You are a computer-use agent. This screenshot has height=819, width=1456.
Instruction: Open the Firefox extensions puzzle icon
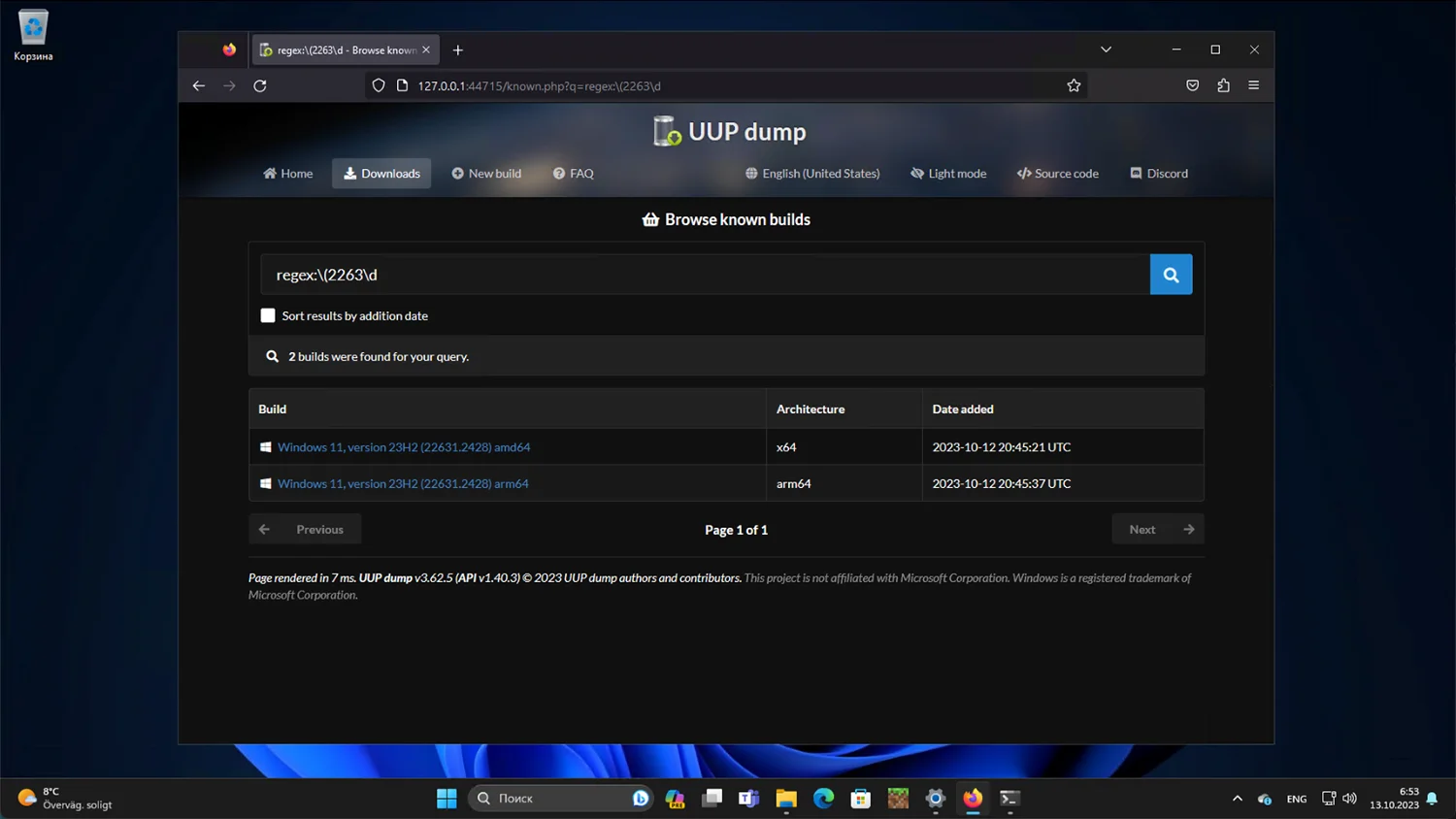point(1223,85)
